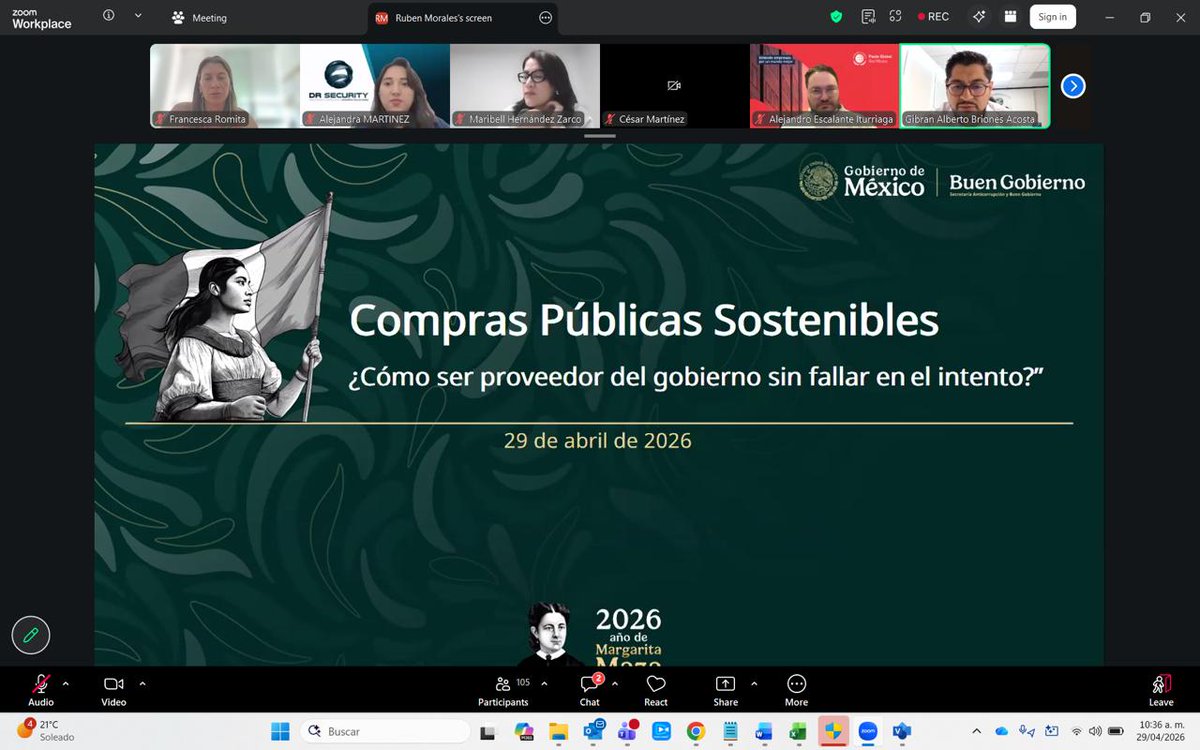Select Maribell Hernández Zarco's video thumbnail
Image resolution: width=1200 pixels, height=750 pixels.
[525, 86]
